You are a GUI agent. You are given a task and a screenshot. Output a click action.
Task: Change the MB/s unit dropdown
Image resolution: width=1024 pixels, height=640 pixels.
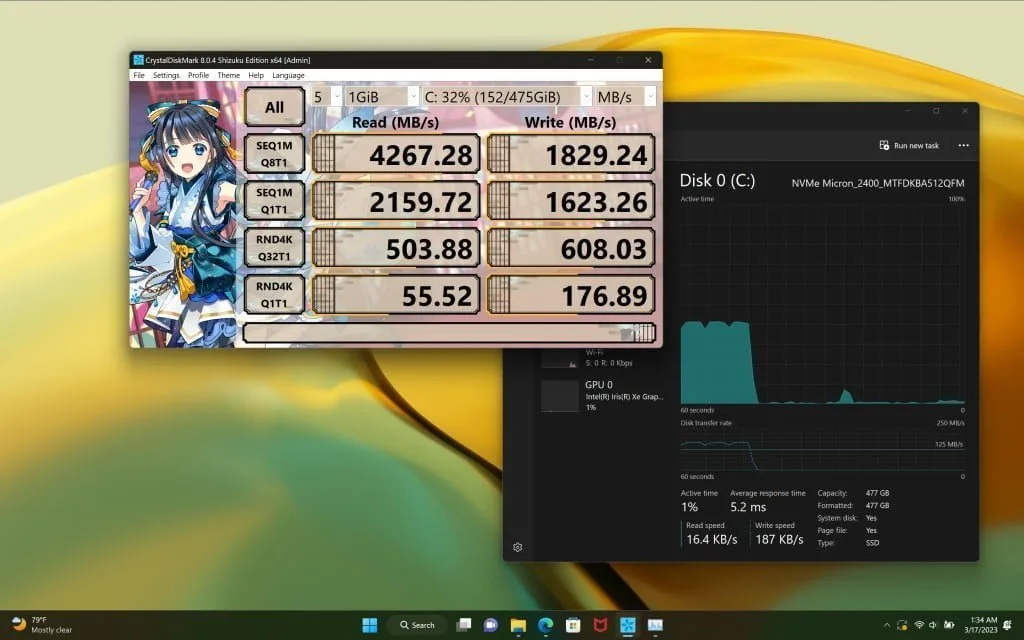pyautogui.click(x=626, y=96)
